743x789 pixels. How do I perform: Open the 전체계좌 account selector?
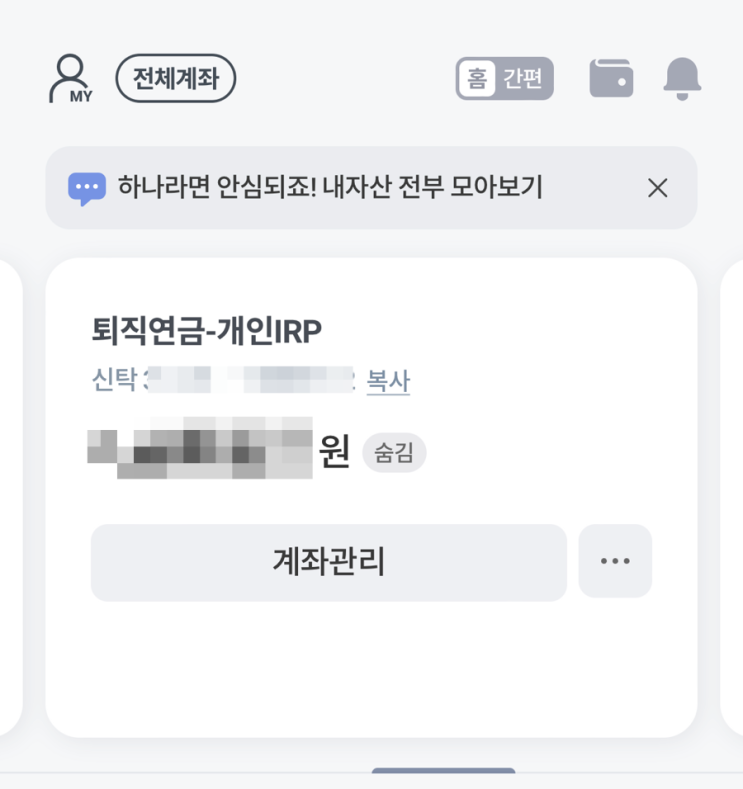pyautogui.click(x=176, y=78)
